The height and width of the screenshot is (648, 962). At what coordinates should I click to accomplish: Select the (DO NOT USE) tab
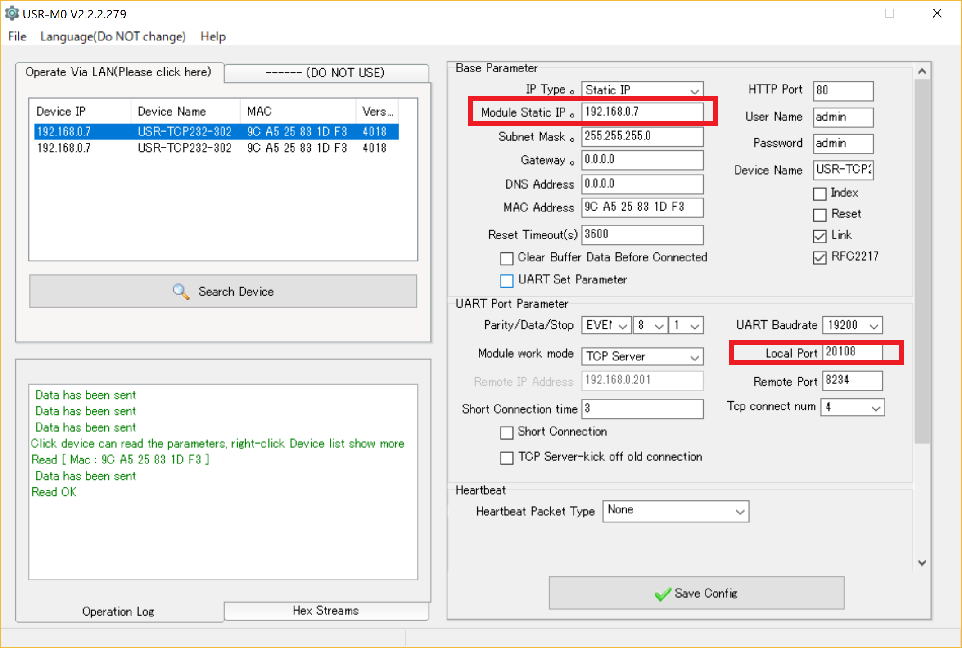(x=326, y=73)
